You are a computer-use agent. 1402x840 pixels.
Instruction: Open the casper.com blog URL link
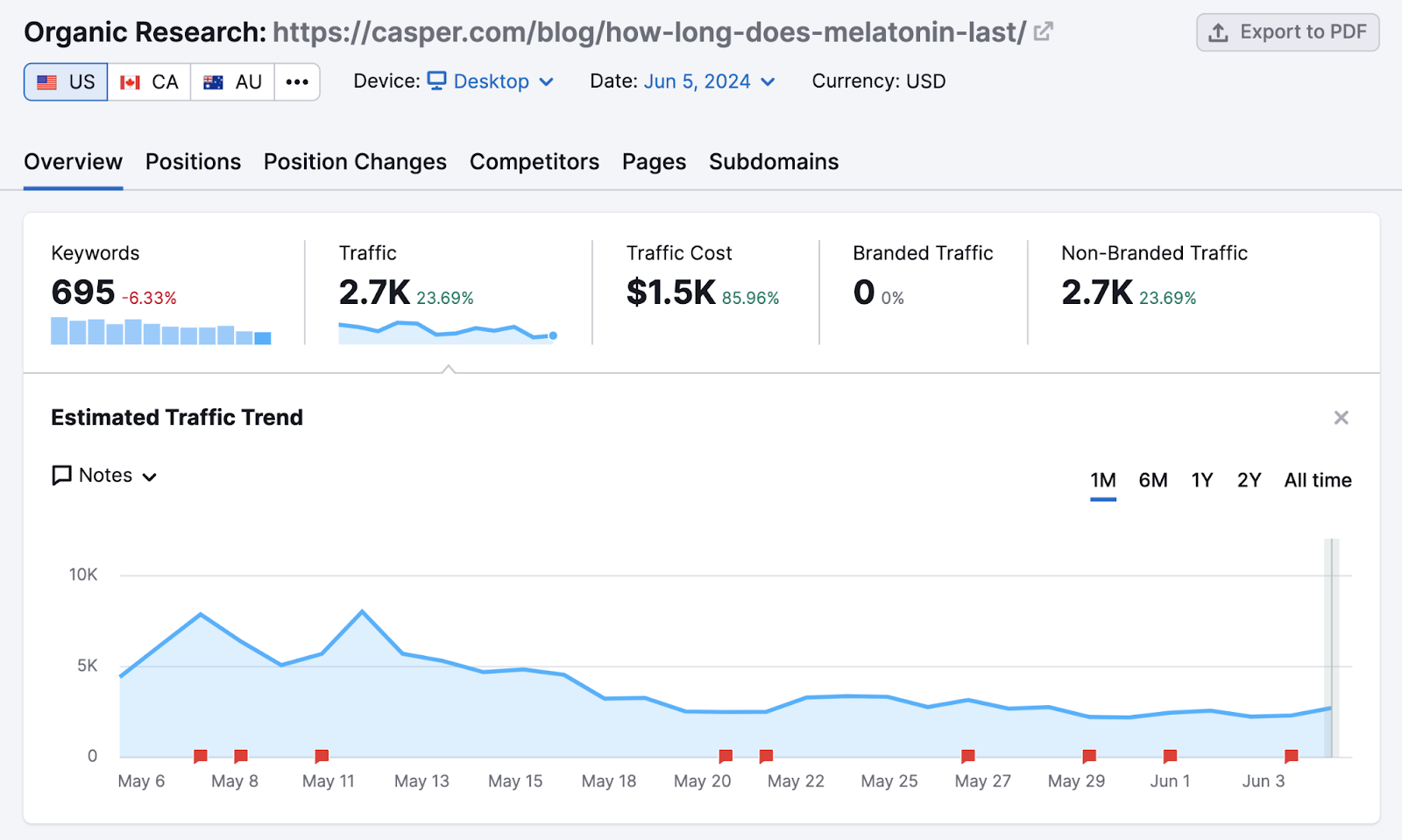coord(648,32)
